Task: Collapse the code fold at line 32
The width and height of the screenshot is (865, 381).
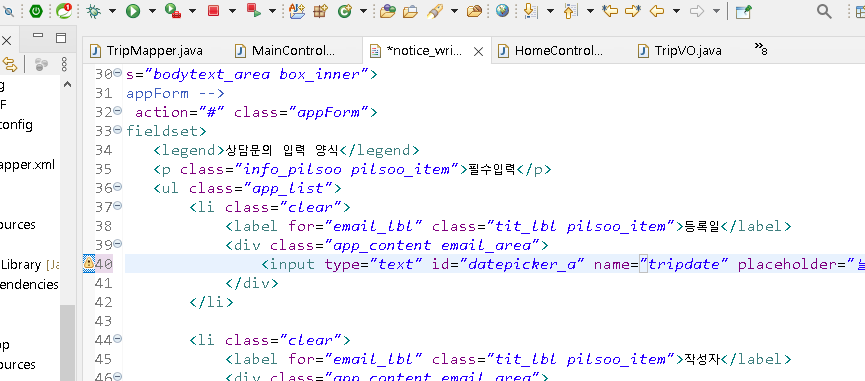Action: click(117, 111)
